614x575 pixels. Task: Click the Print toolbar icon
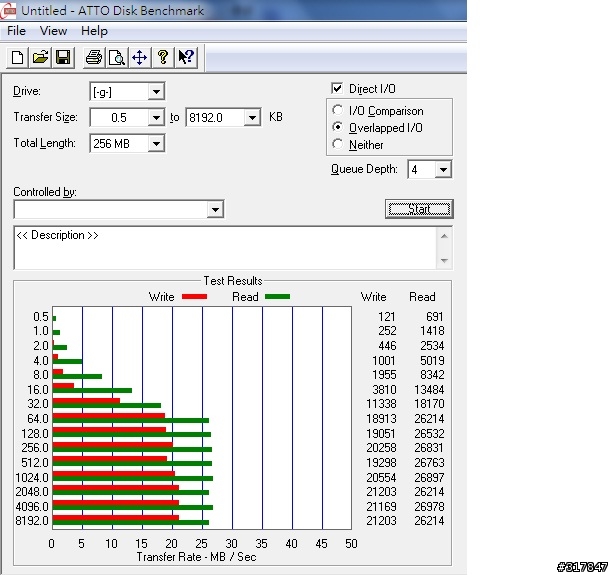point(94,58)
